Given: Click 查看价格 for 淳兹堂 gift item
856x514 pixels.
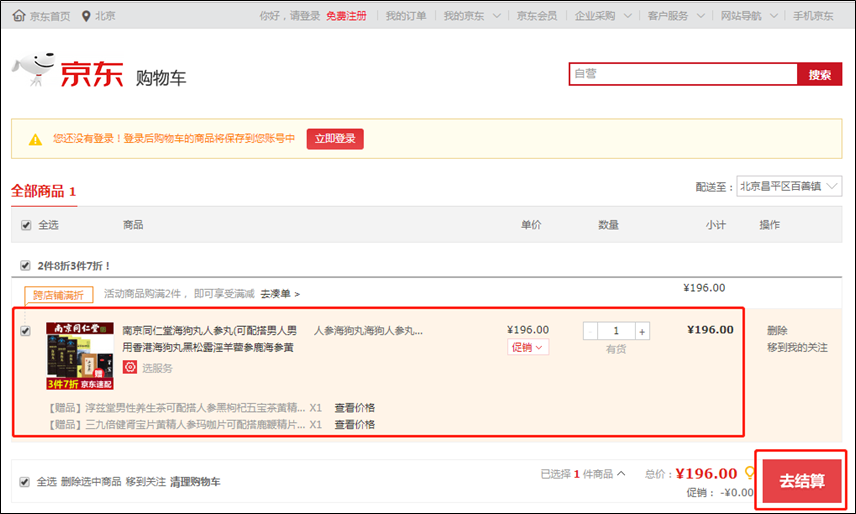Looking at the screenshot, I should [x=354, y=408].
